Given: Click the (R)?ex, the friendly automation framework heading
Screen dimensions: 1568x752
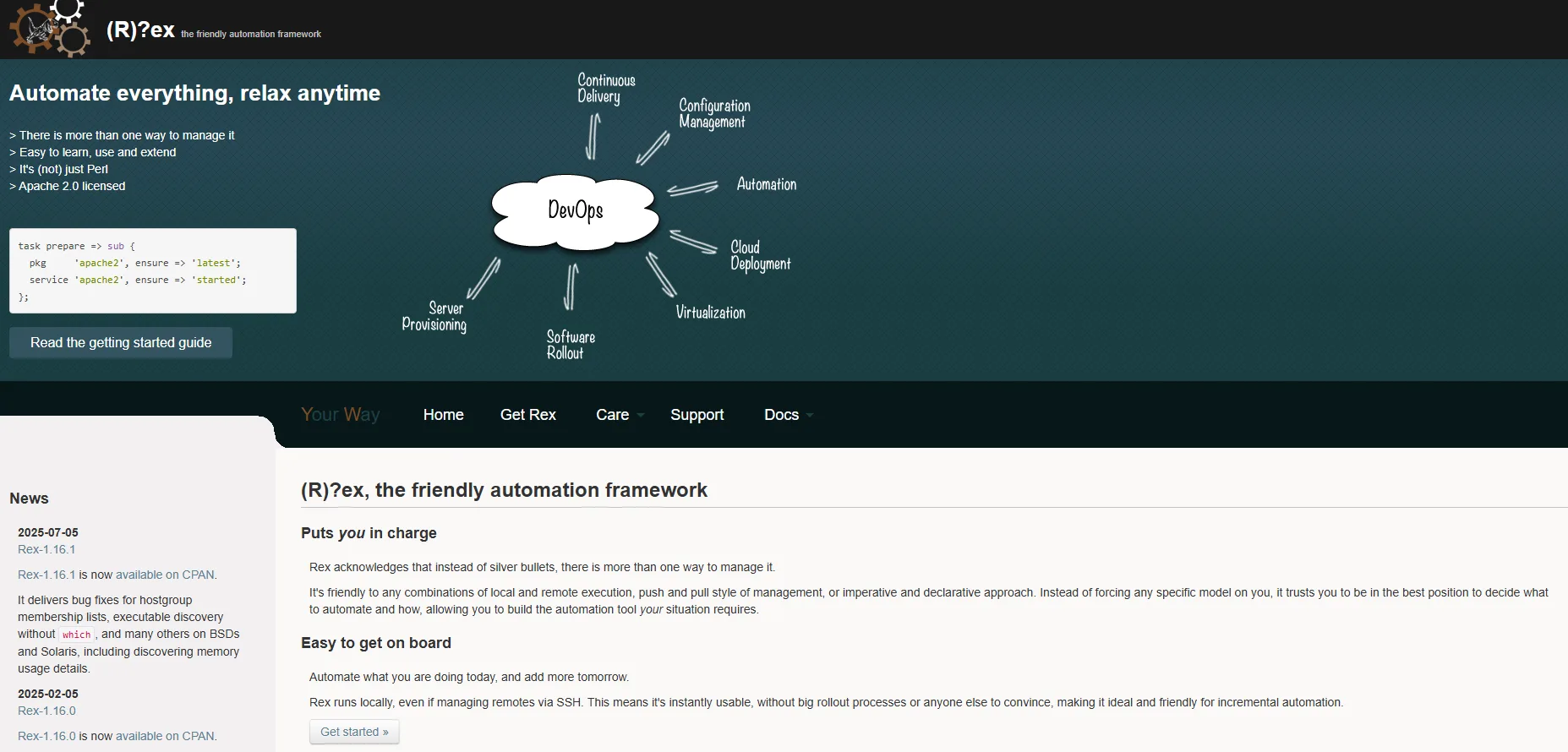Looking at the screenshot, I should point(504,490).
